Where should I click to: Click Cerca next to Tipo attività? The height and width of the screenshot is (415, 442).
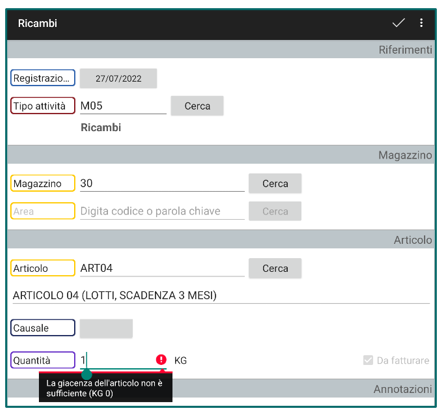[197, 106]
